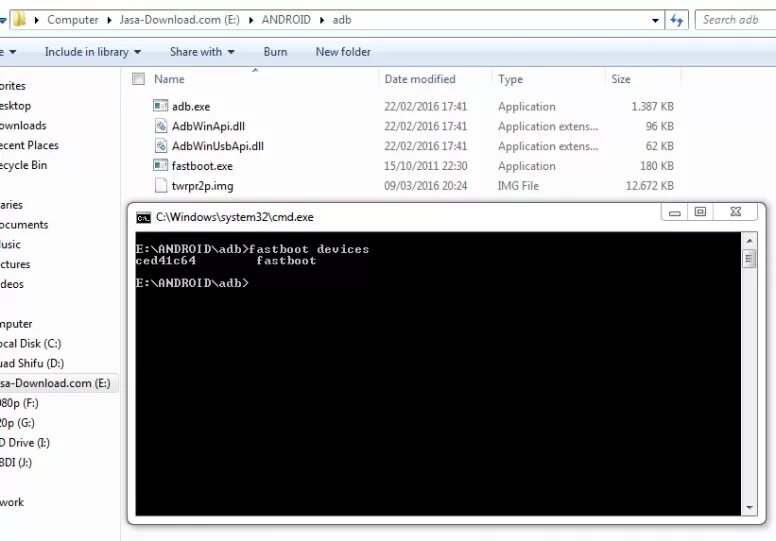776x541 pixels.
Task: Select the AdbWinUsbApi.dll file name
Action: coord(218,146)
